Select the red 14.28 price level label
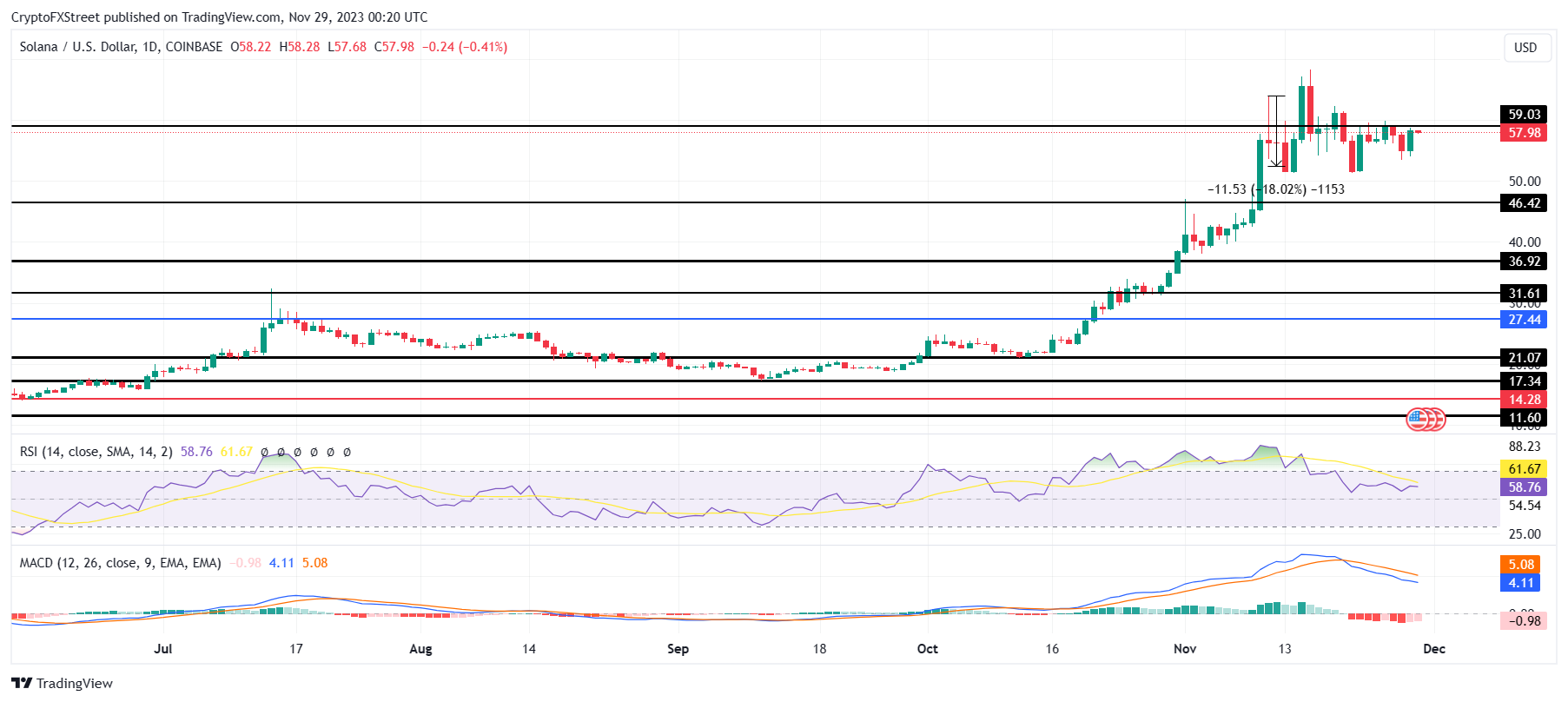1568x702 pixels. (1524, 400)
